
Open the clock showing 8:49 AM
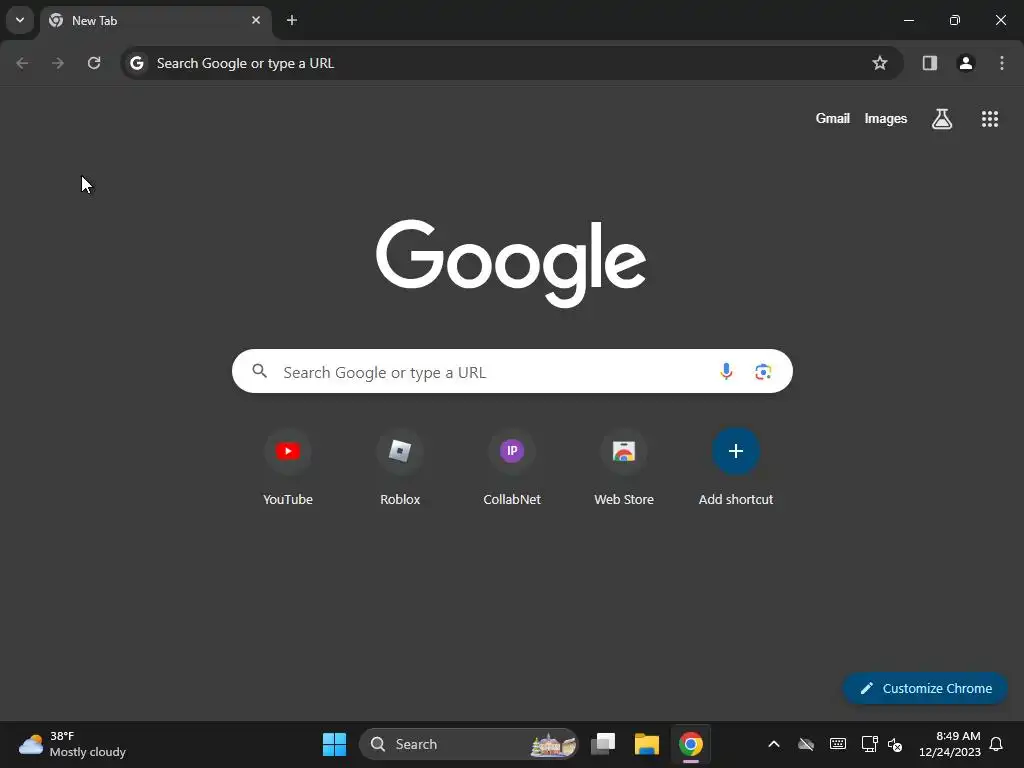point(950,744)
